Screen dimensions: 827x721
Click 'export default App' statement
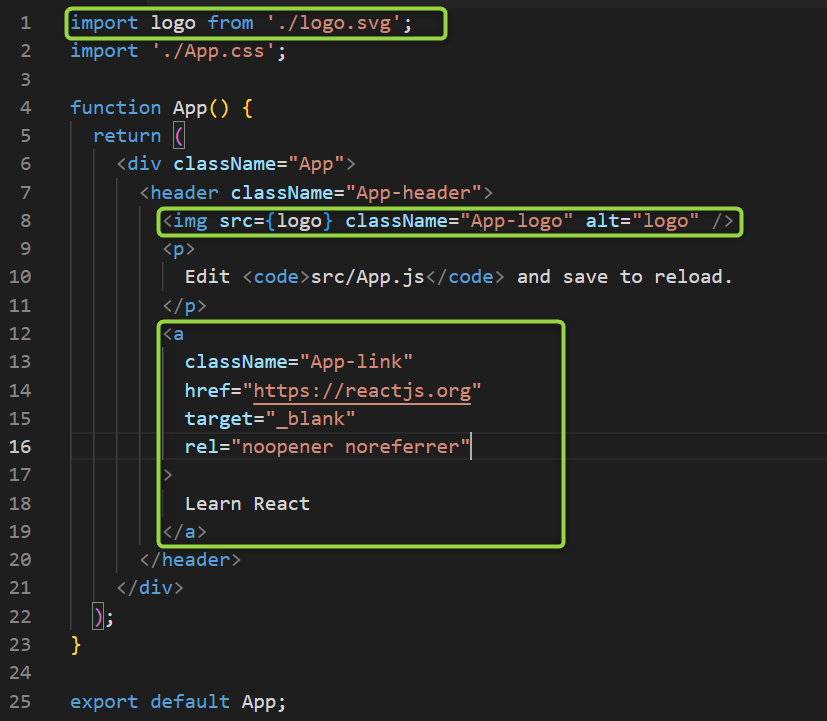tap(178, 702)
